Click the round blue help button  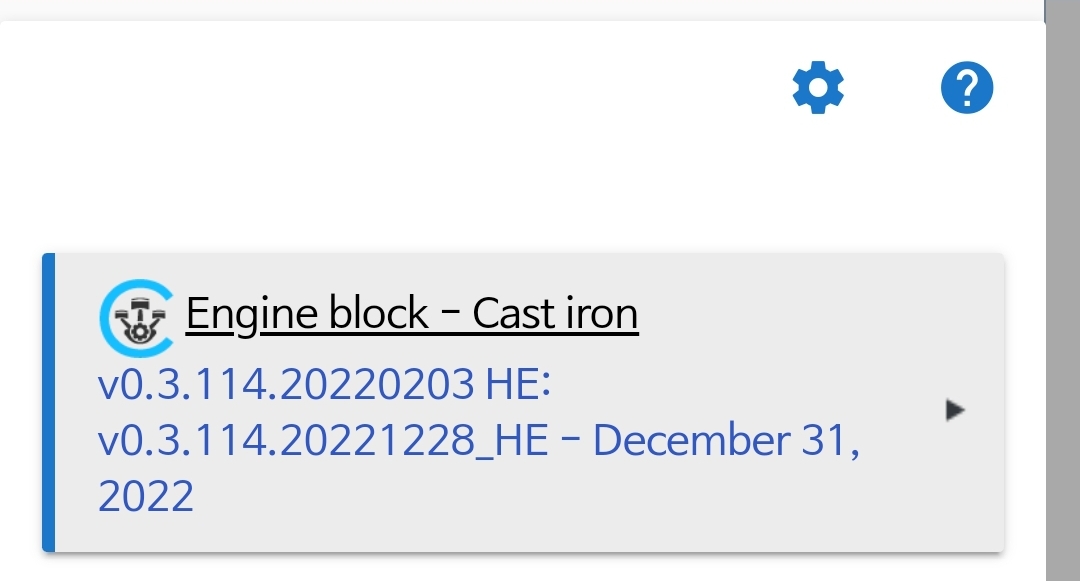tap(967, 87)
